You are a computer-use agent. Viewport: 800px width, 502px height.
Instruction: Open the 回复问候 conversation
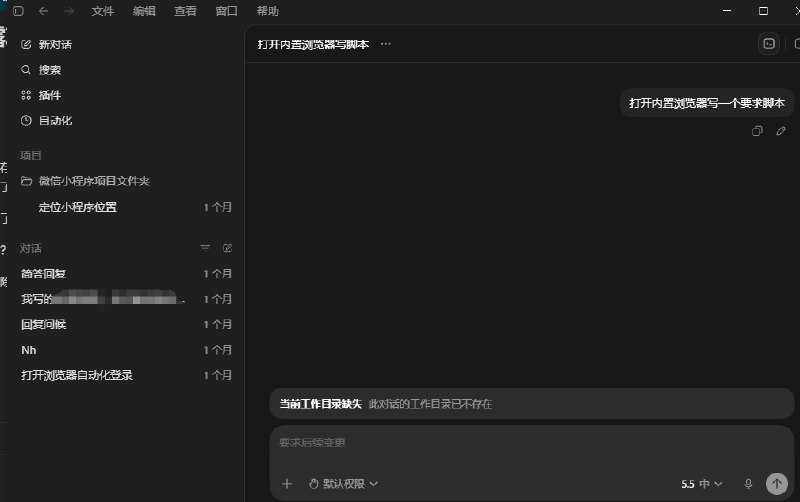tap(126, 324)
